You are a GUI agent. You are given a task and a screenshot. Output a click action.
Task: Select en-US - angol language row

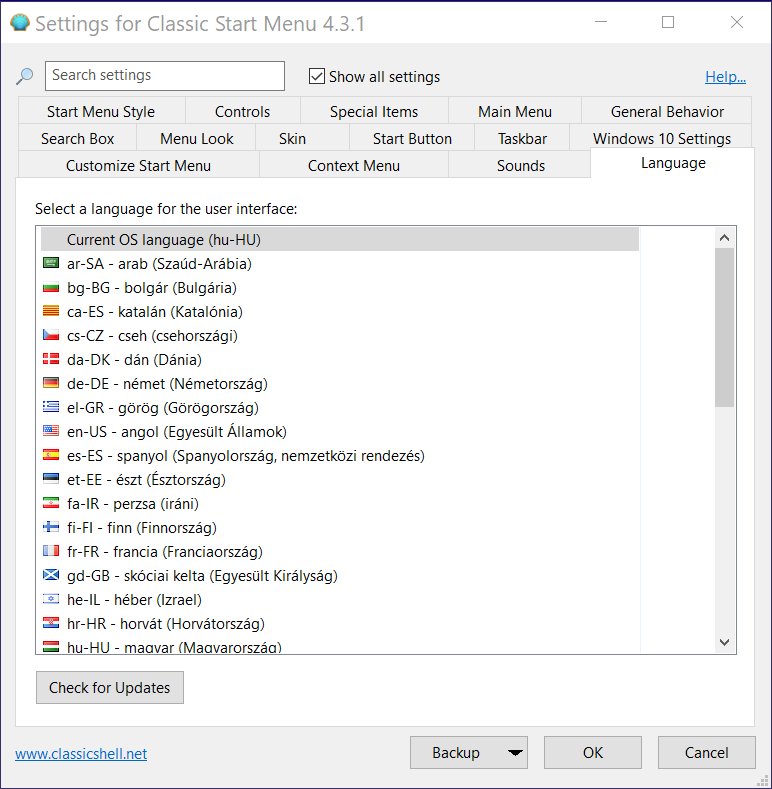340,431
